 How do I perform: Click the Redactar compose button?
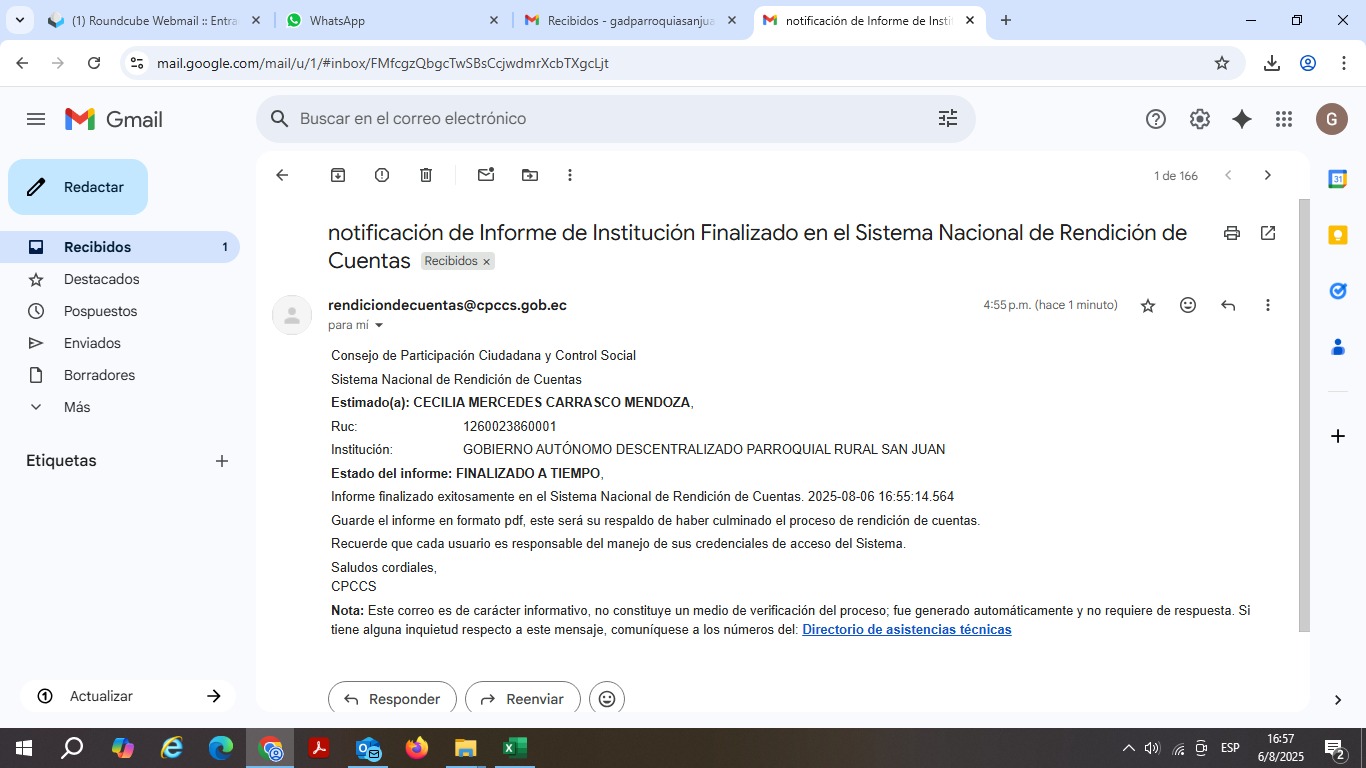tap(78, 187)
